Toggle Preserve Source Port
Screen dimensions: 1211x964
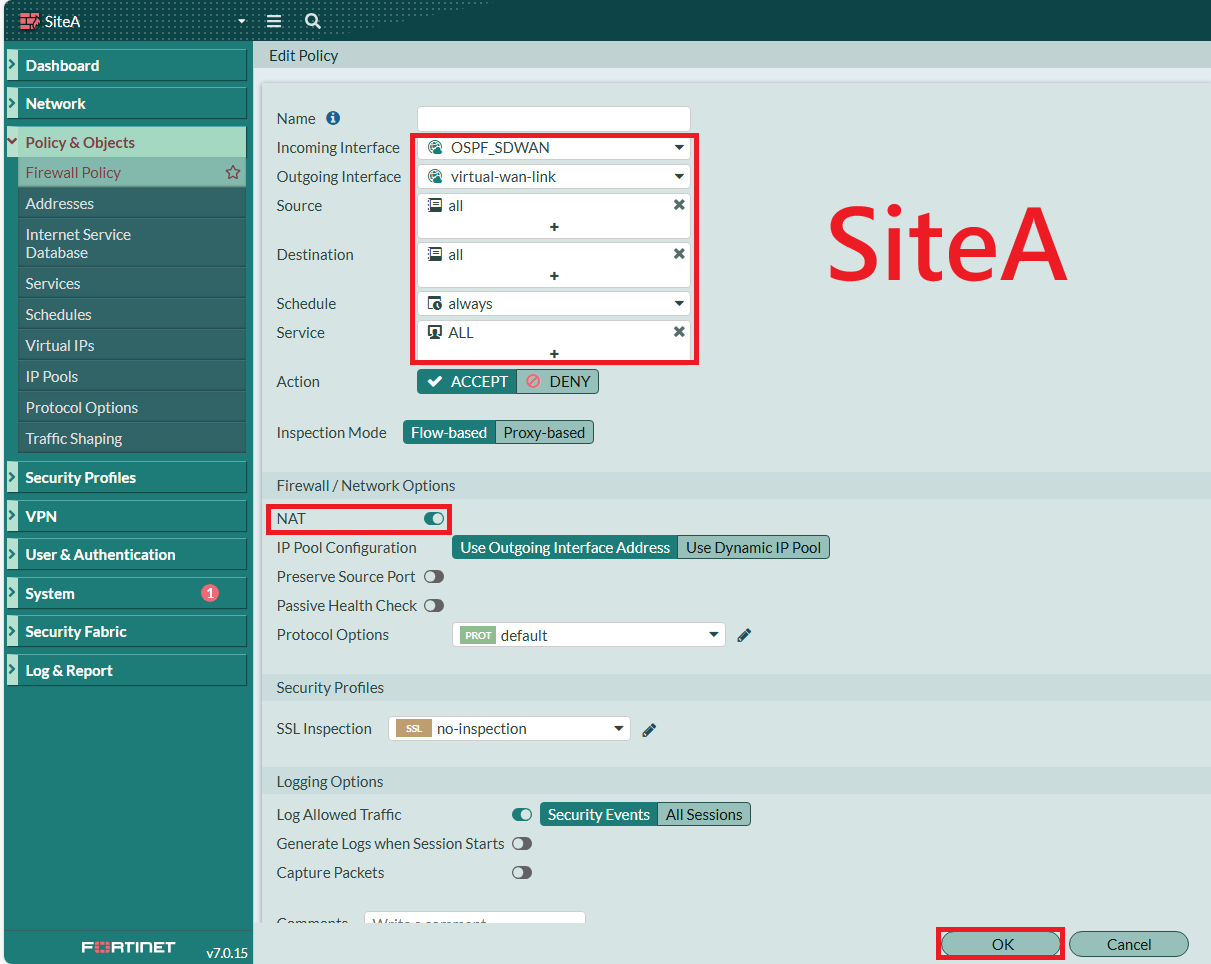click(434, 576)
